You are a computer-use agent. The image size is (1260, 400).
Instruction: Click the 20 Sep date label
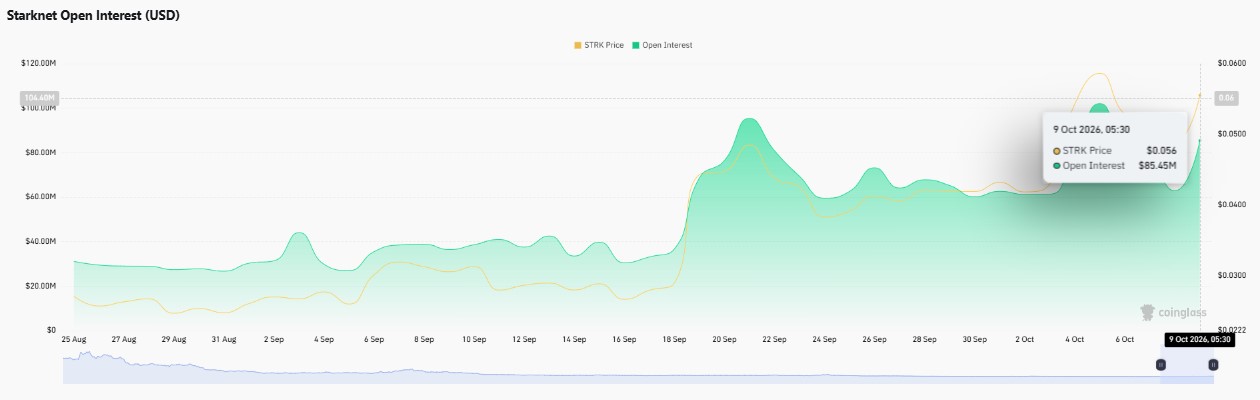pos(724,340)
